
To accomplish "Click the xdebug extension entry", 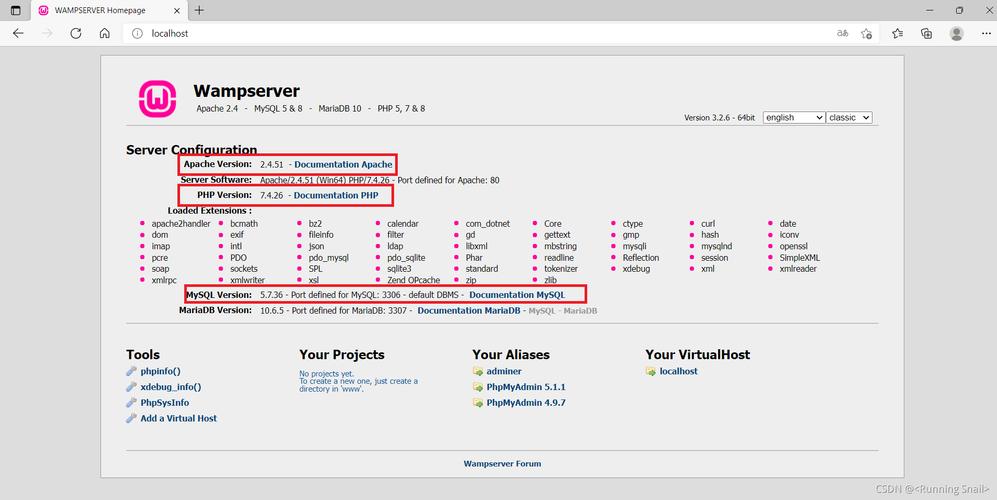I will [x=636, y=268].
